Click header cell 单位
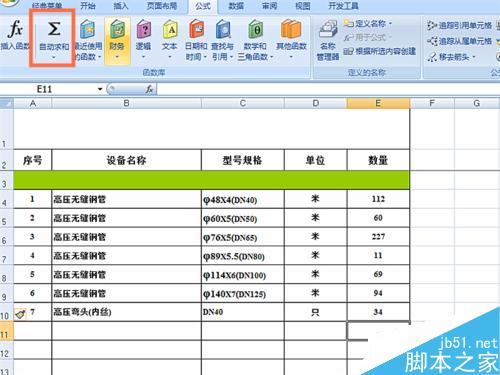Screen dimensions: 500x375 pyautogui.click(x=316, y=160)
